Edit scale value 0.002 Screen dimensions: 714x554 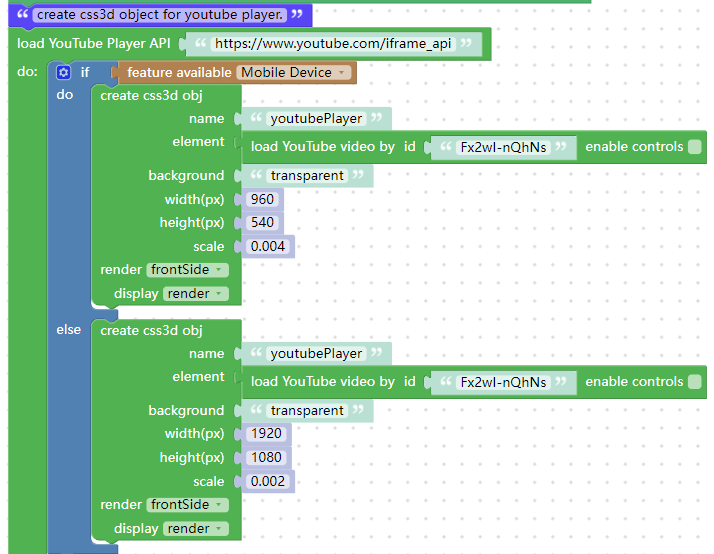pos(268,481)
